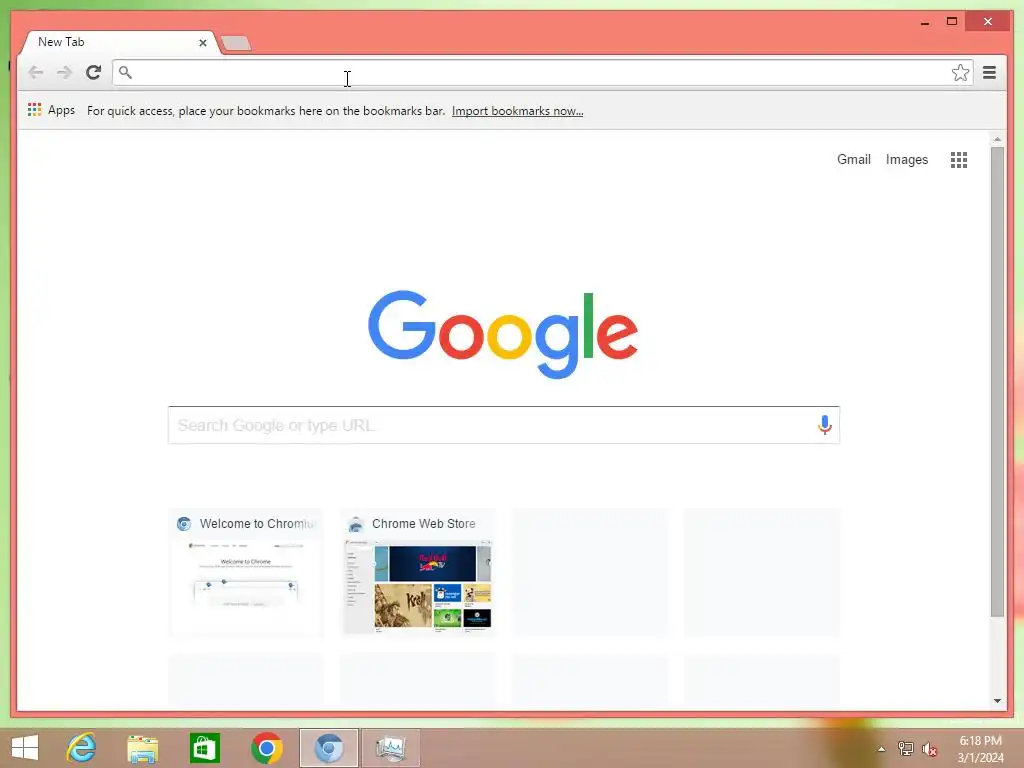Screen dimensions: 1024x768
Task: Open File Explorer from taskbar
Action: [142, 748]
